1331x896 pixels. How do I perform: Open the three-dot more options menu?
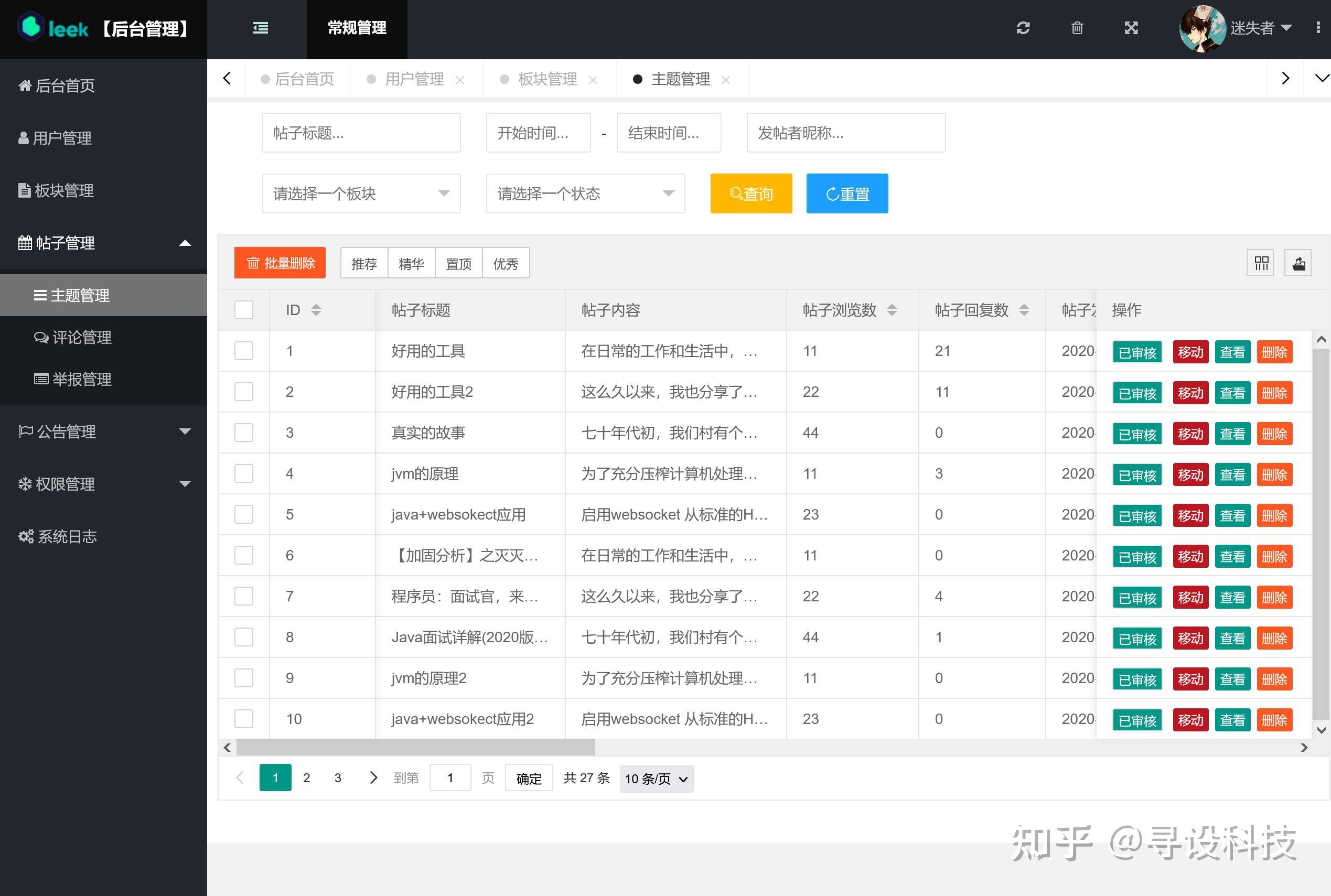1318,28
